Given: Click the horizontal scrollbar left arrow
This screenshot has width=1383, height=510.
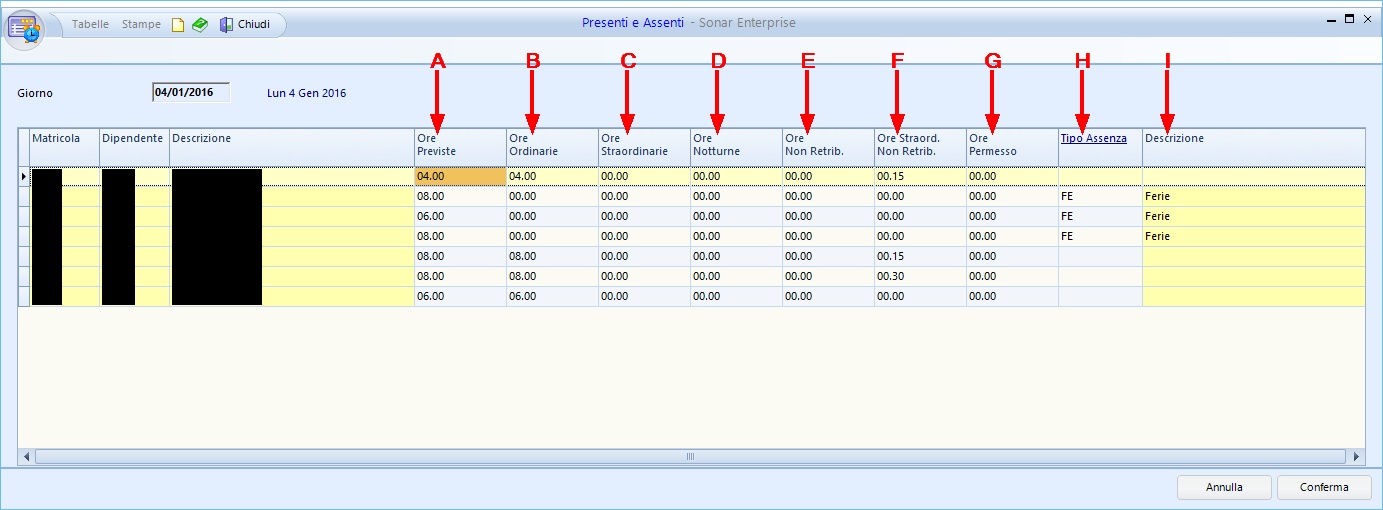Looking at the screenshot, I should (27, 456).
